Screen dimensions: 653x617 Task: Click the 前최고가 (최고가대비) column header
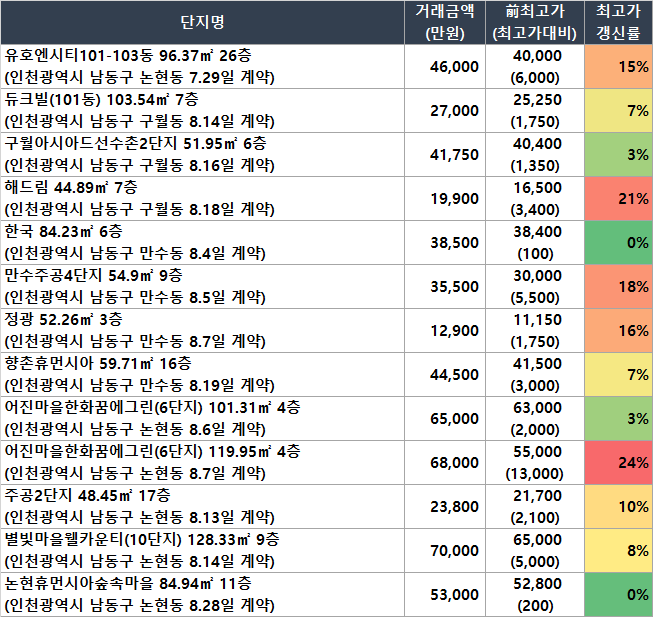pyautogui.click(x=535, y=22)
